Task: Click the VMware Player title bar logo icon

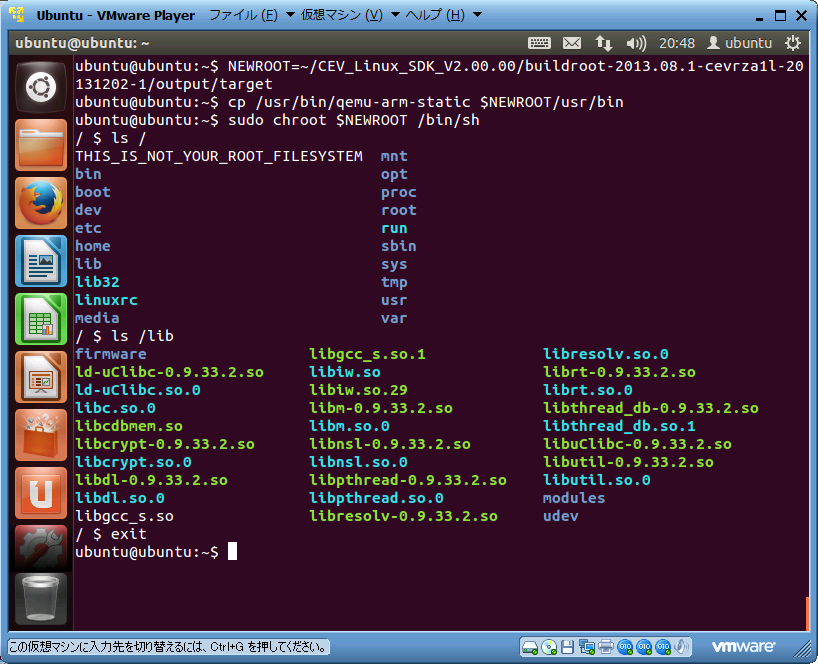Action: point(17,15)
